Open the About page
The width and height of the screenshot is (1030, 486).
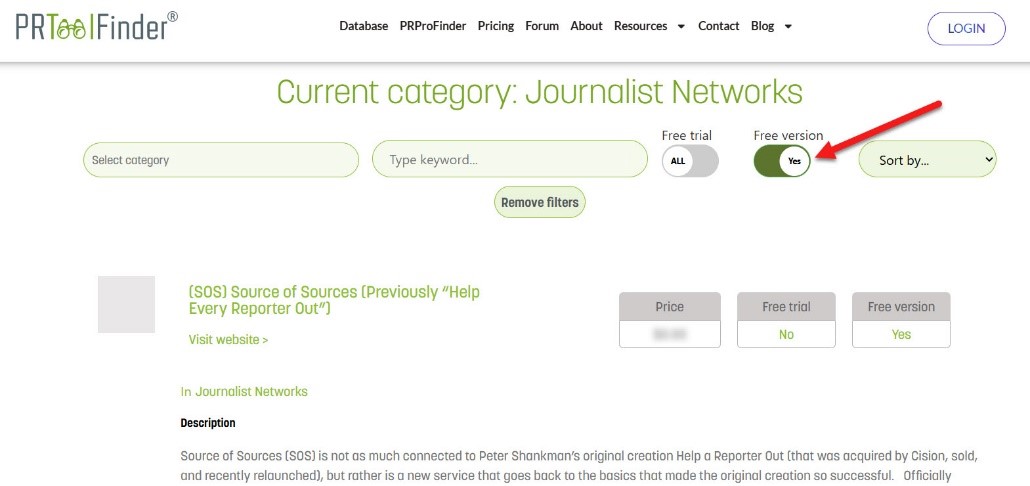pos(586,26)
